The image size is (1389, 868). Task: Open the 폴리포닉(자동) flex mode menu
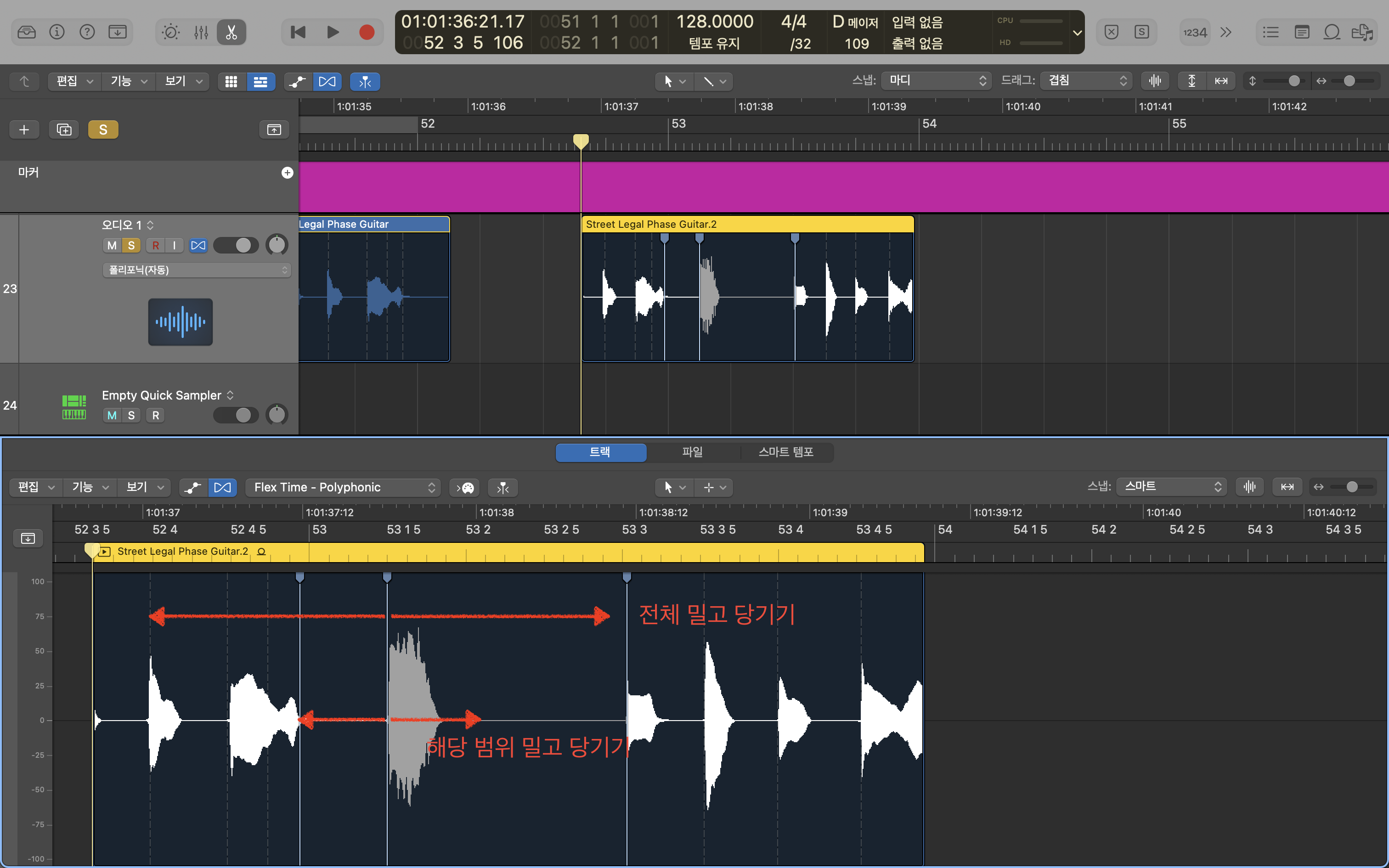point(197,270)
